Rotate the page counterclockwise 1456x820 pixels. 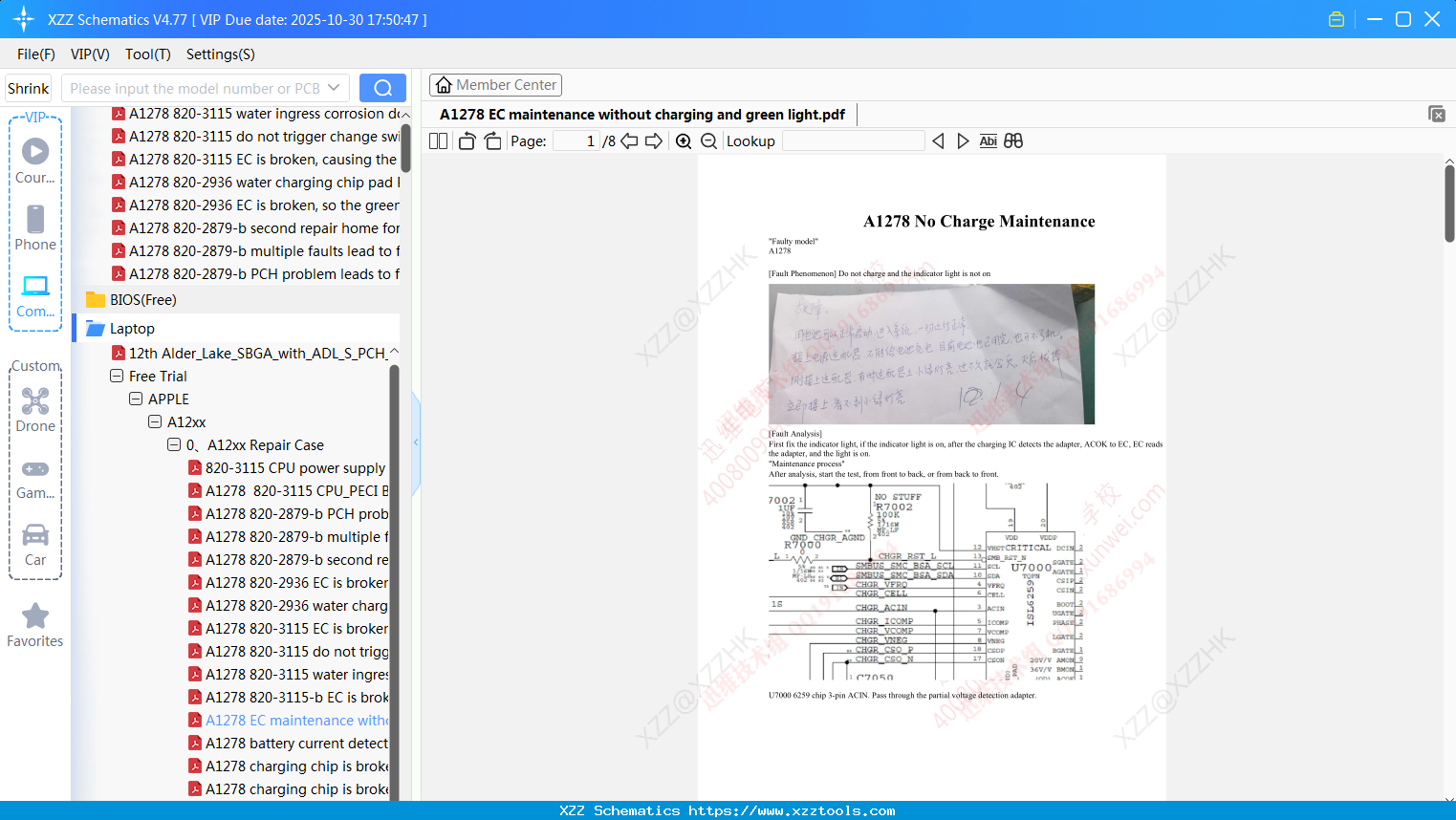467,141
